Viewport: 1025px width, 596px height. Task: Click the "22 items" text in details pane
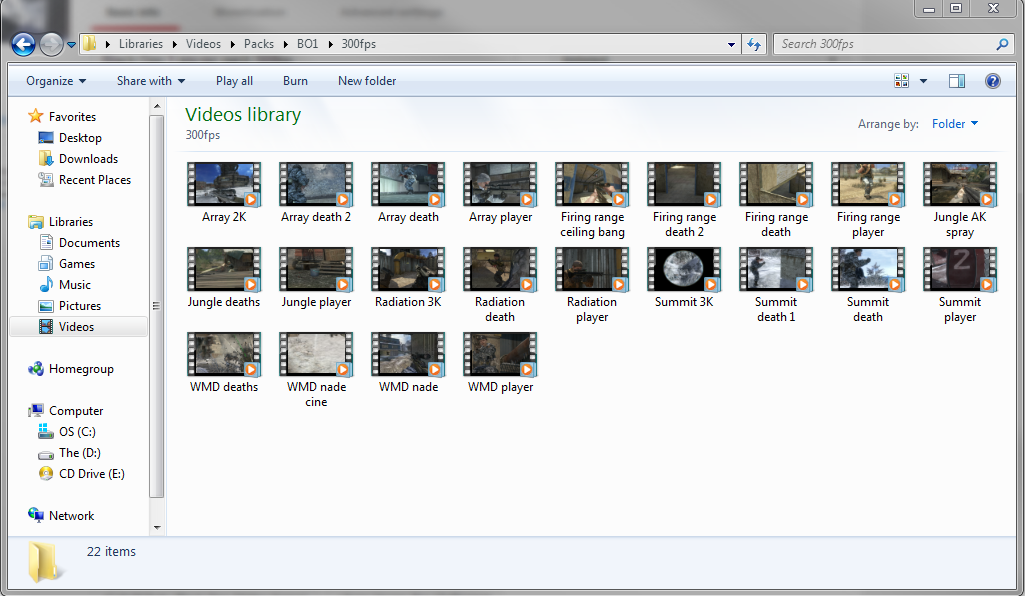[111, 552]
